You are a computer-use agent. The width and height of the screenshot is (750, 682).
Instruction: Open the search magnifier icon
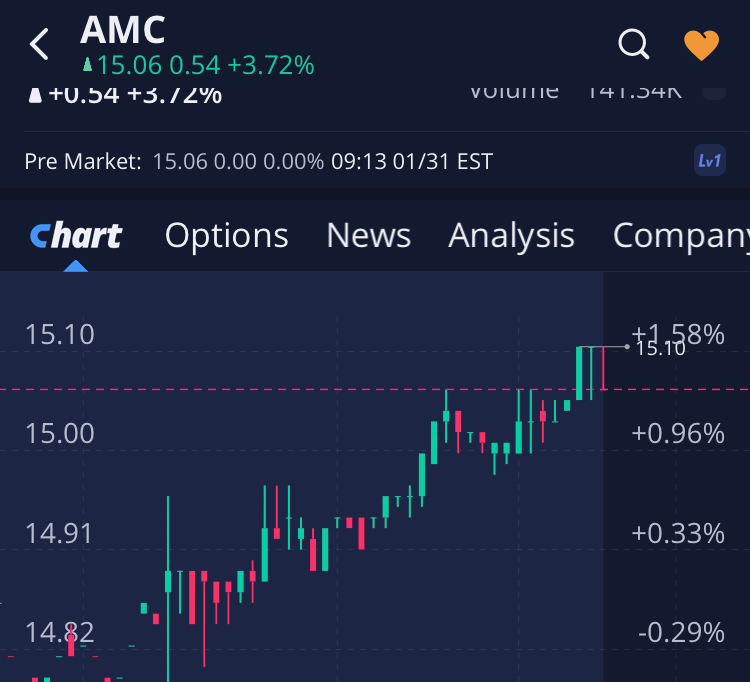click(634, 44)
